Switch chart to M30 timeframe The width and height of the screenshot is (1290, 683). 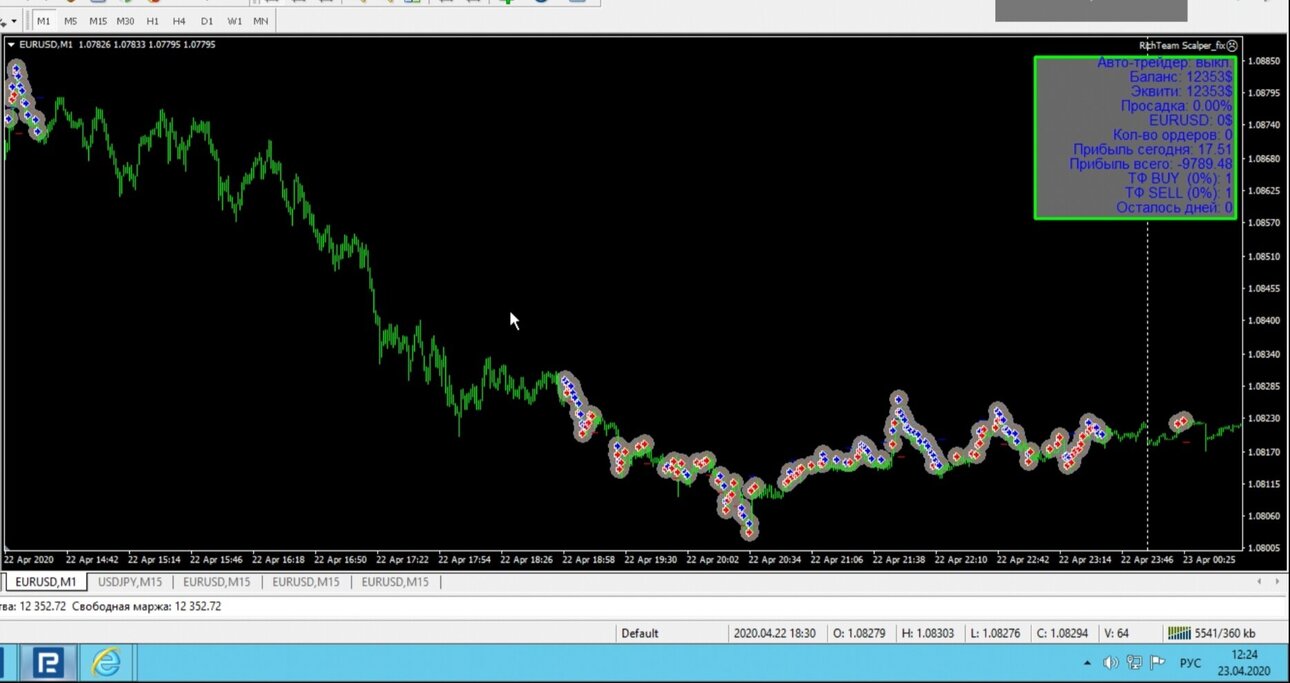pyautogui.click(x=125, y=21)
